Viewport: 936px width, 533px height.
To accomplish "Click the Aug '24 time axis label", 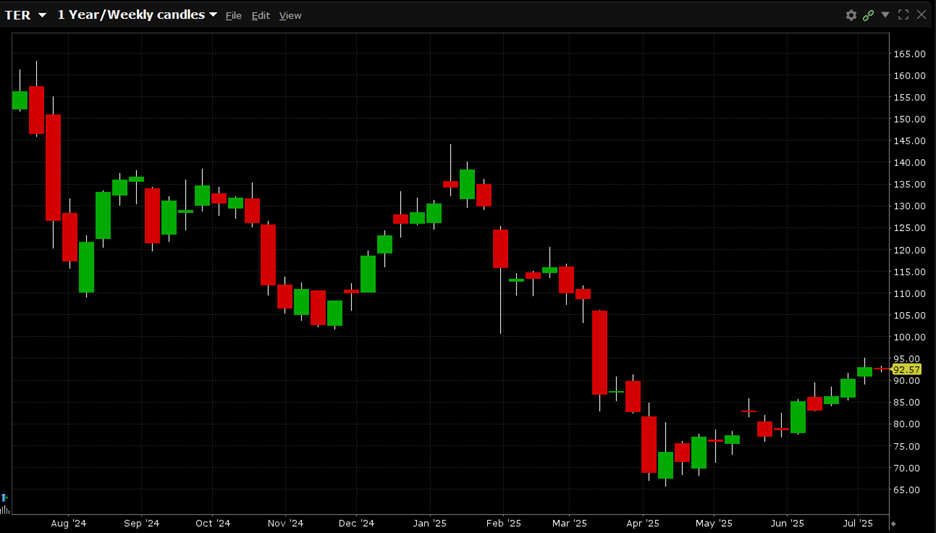I will [69, 523].
